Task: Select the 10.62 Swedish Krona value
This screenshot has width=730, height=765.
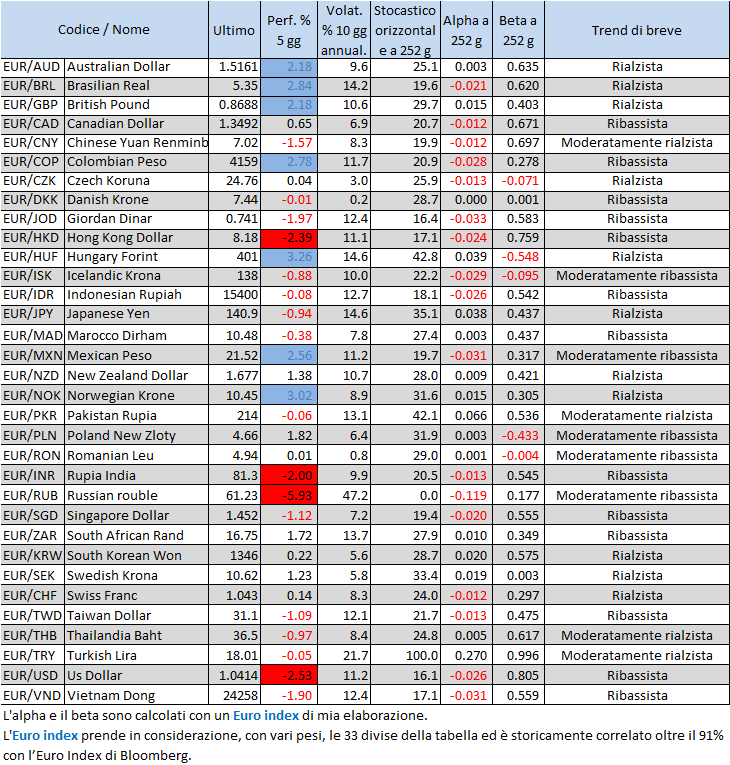Action: point(234,576)
